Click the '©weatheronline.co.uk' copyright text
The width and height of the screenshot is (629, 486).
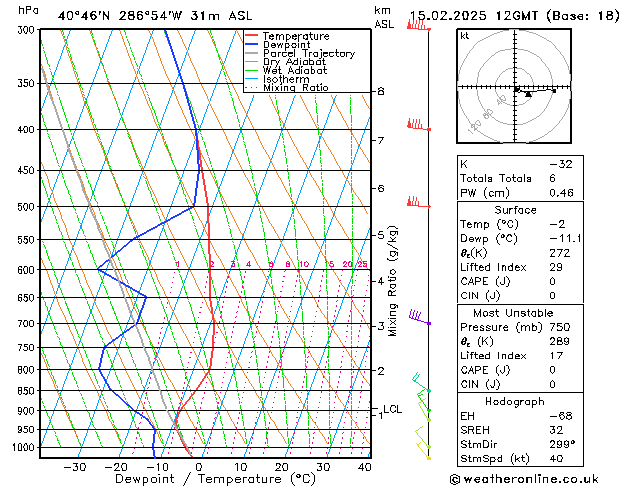pyautogui.click(x=524, y=479)
